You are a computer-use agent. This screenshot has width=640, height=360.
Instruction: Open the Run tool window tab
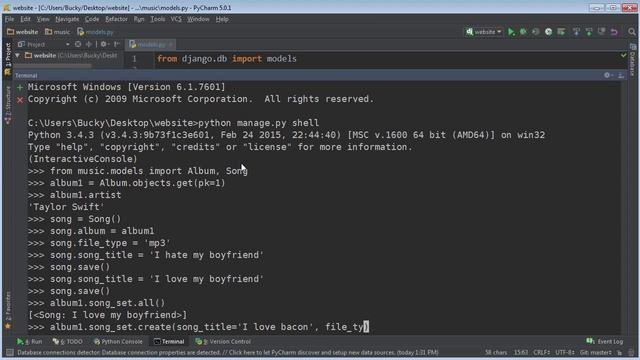point(30,342)
